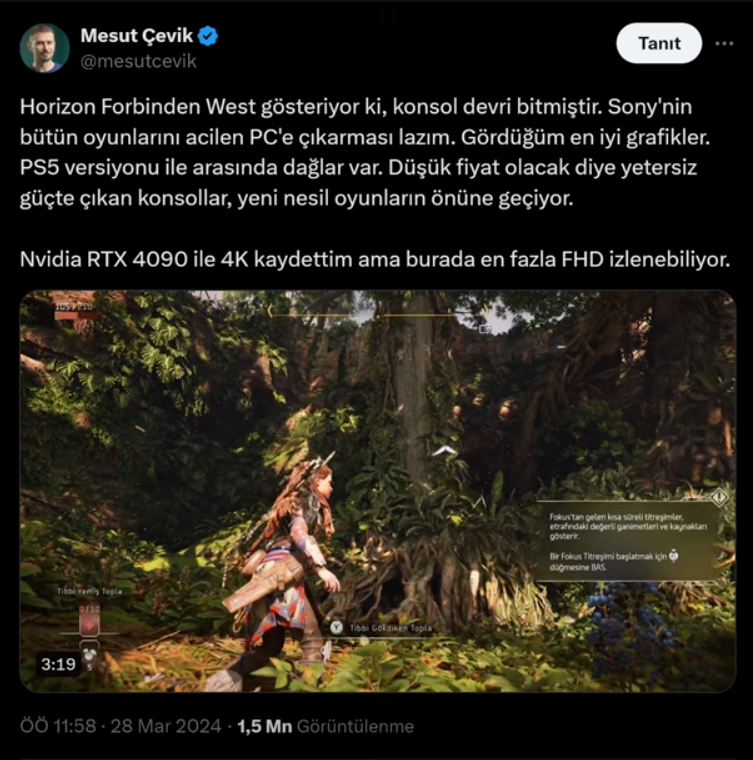
Task: Open the @mesutcevik handle link
Action: [139, 62]
